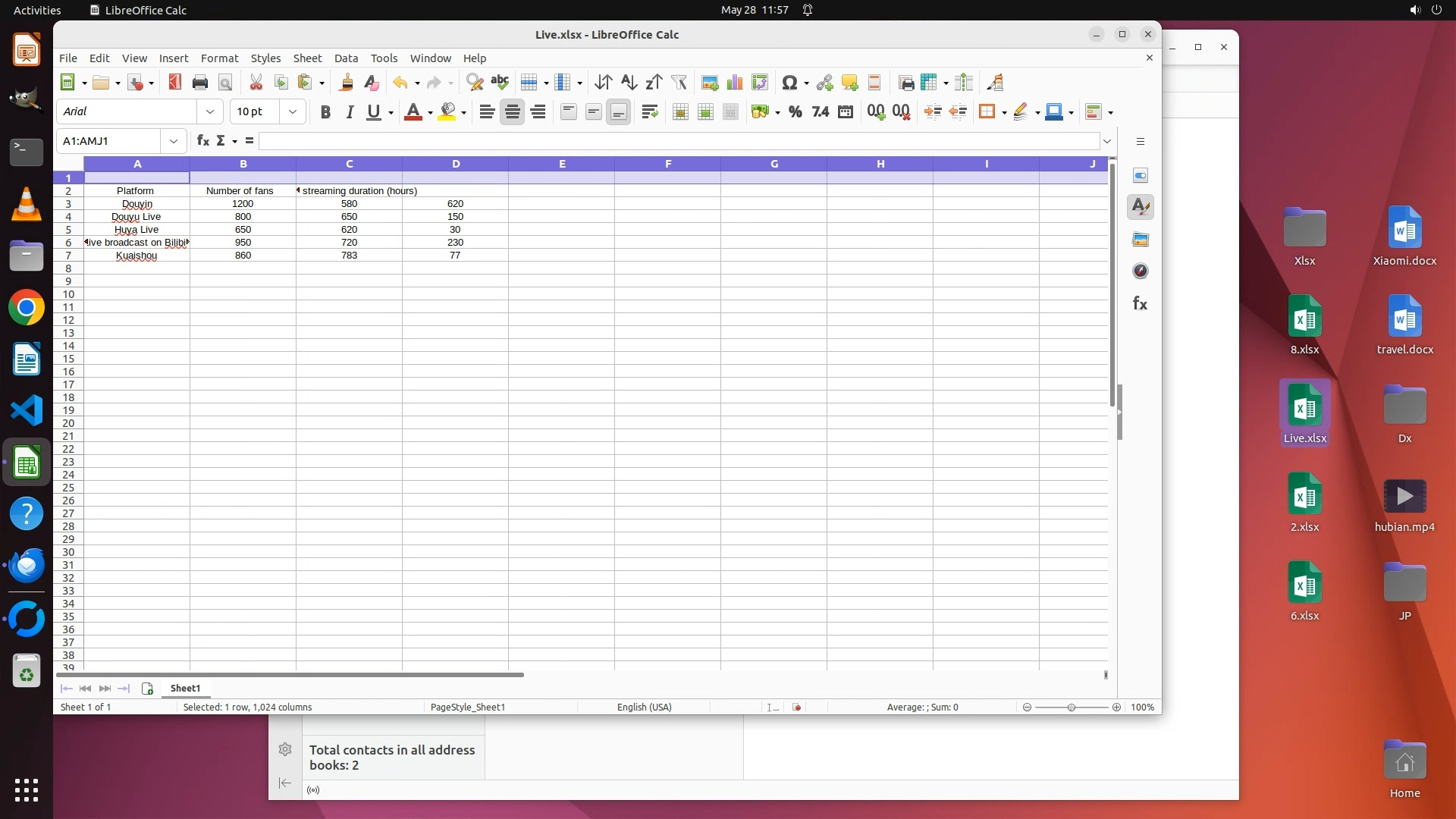Open the AutoFilter tool

coord(679,83)
